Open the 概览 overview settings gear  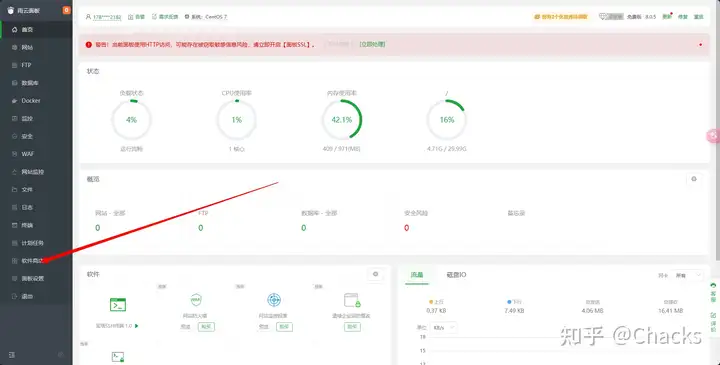(694, 179)
